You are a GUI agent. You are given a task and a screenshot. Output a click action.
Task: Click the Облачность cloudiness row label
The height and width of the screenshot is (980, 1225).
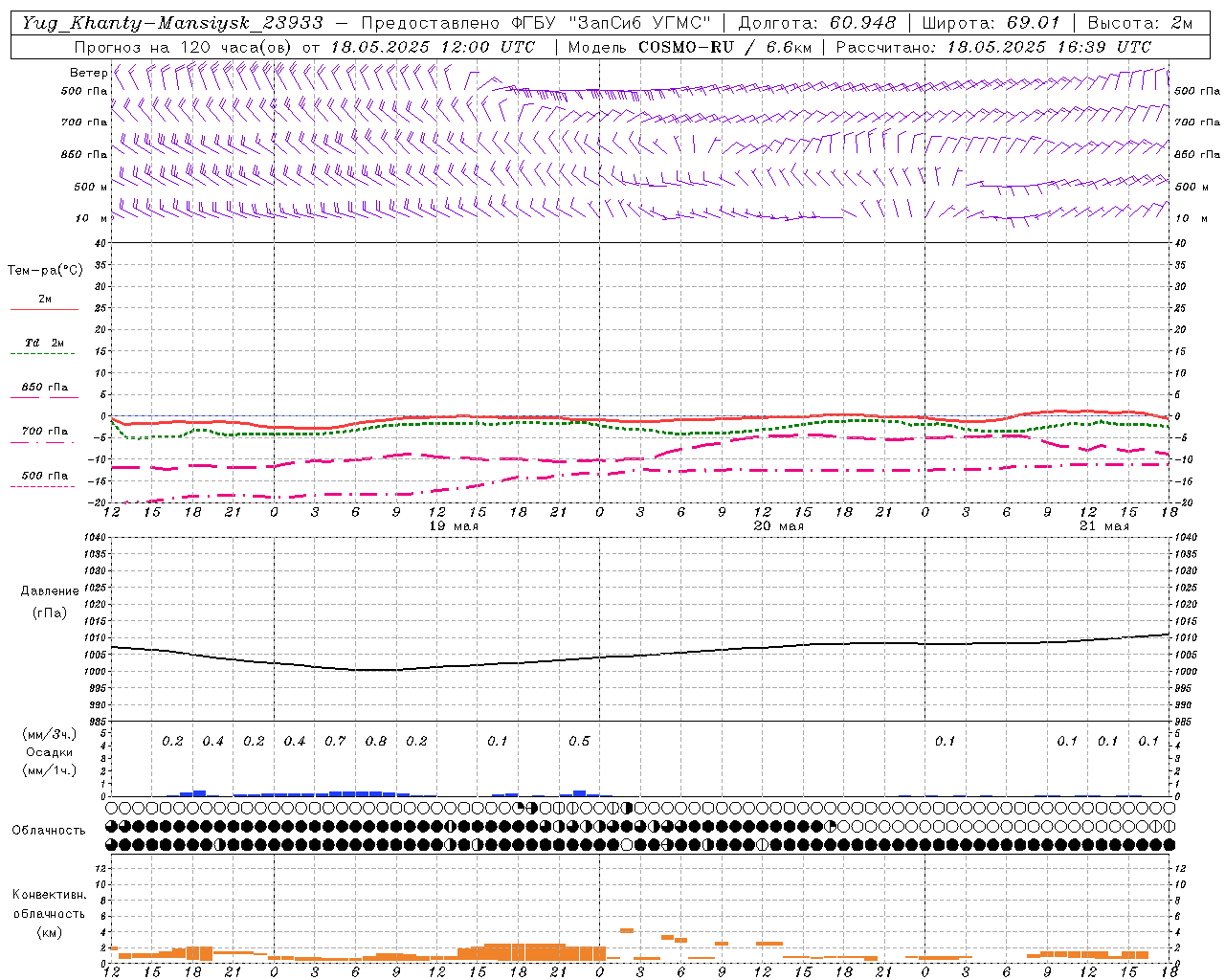click(49, 831)
